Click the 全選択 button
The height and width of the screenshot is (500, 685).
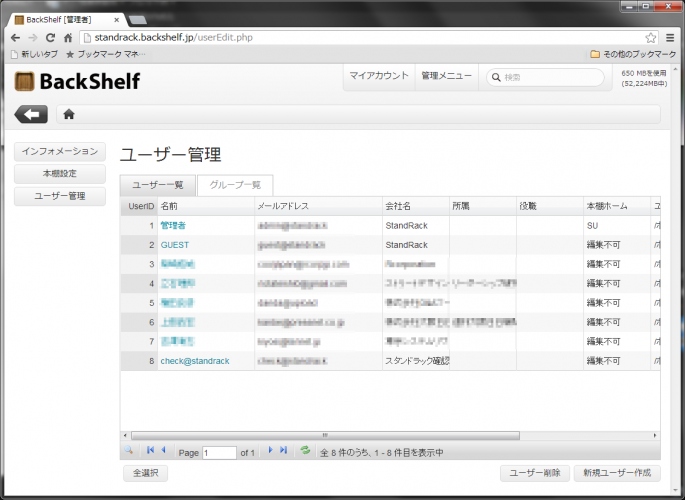[145, 473]
